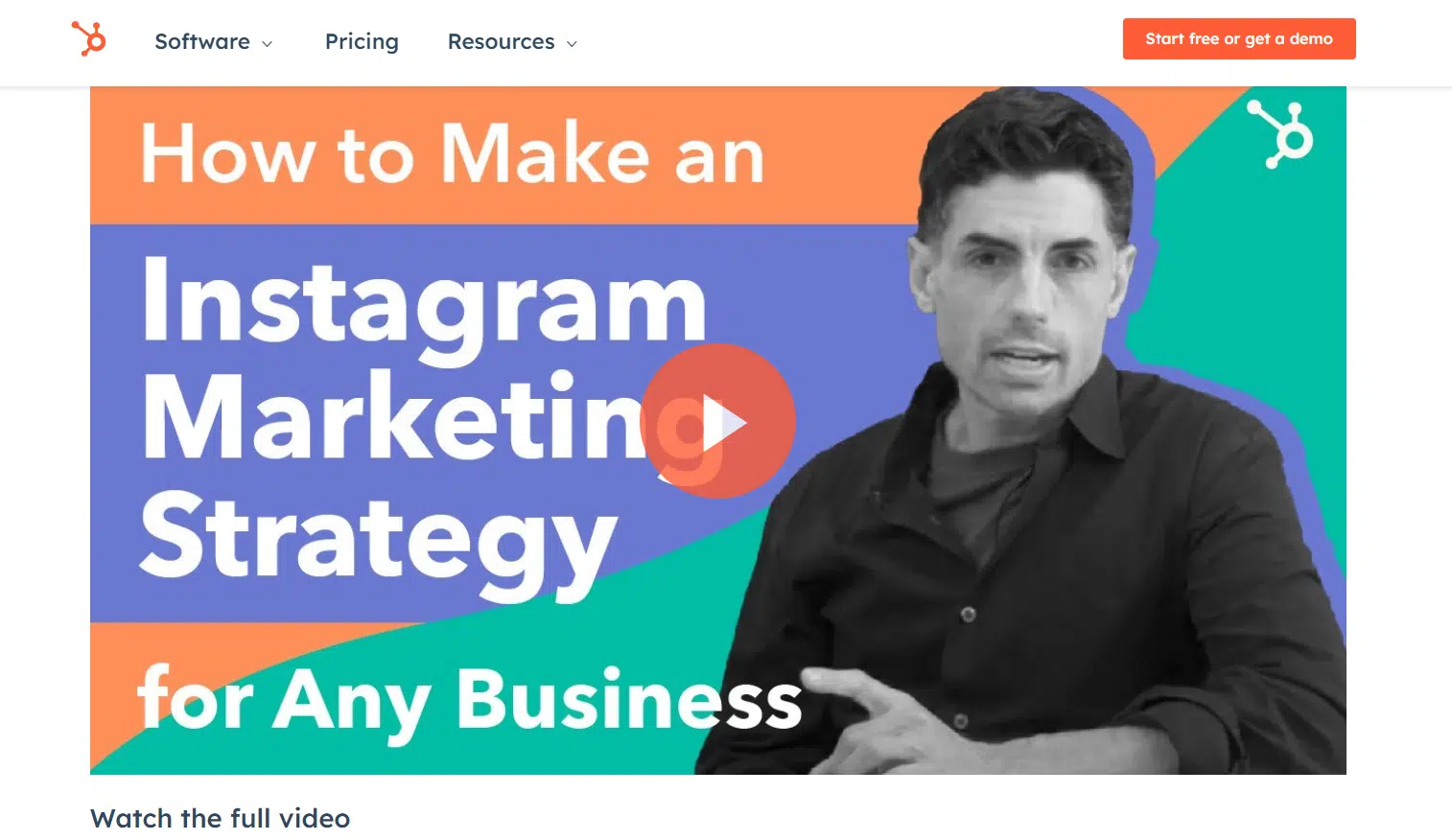Play the video with red play button
The image size is (1452, 840).
[717, 421]
